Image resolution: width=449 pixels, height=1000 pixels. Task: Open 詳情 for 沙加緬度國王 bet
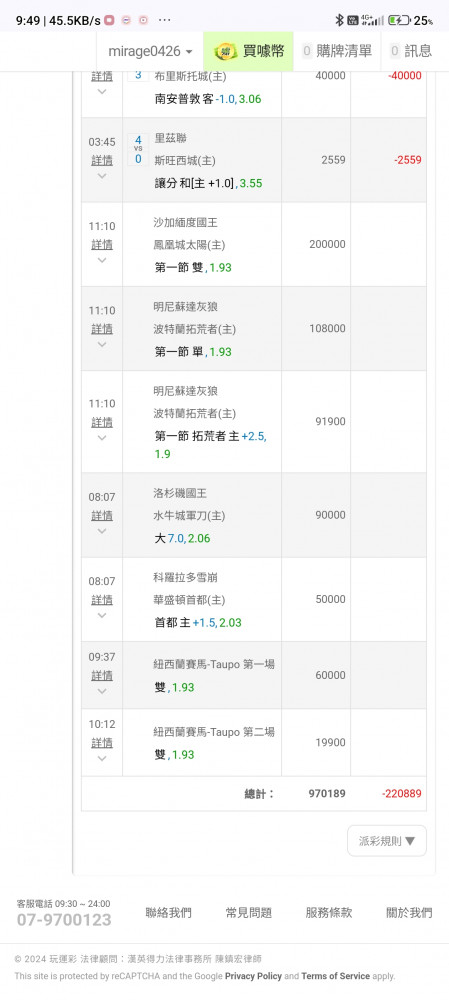[x=102, y=244]
